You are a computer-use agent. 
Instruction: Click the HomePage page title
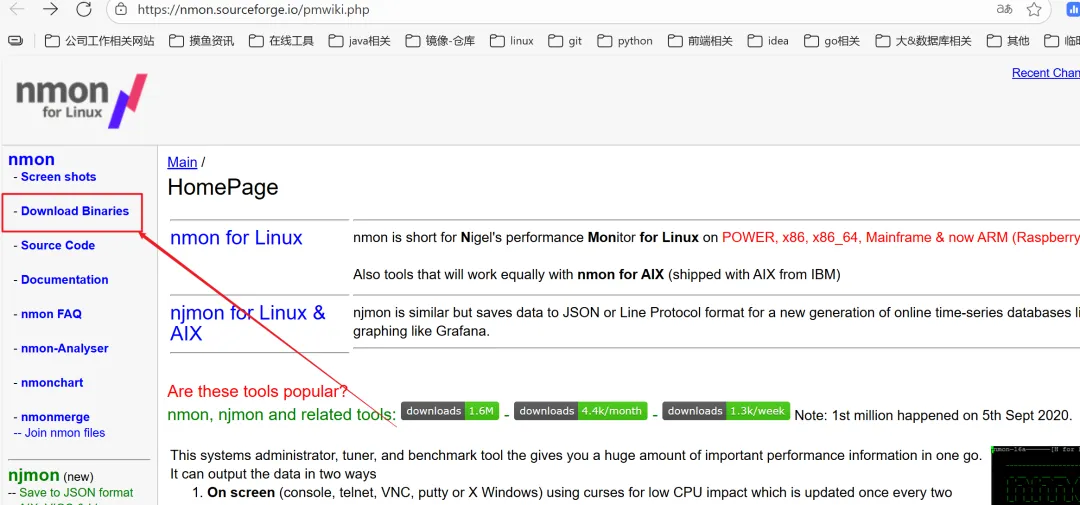222,187
